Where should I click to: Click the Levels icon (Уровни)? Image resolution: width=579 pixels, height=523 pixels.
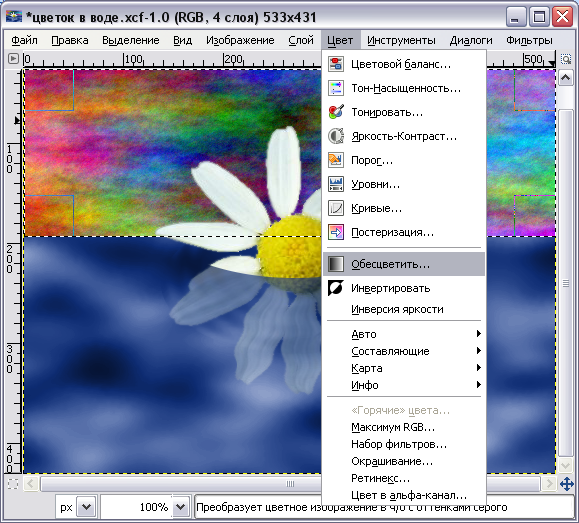336,184
